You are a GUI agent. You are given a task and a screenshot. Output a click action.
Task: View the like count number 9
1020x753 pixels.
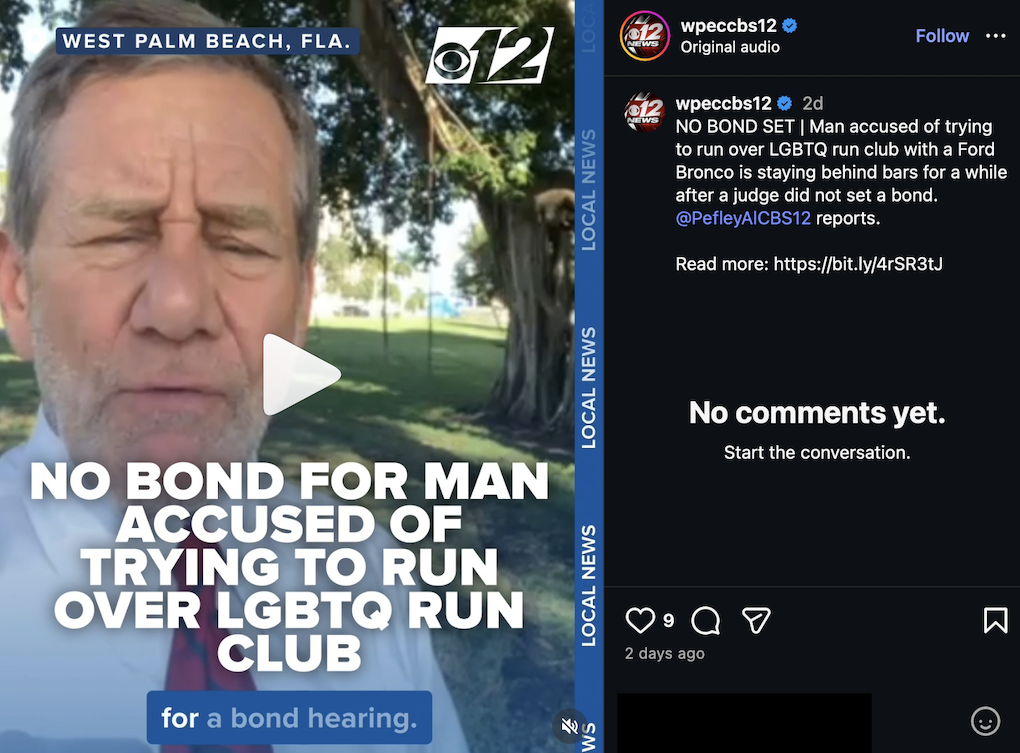[669, 620]
